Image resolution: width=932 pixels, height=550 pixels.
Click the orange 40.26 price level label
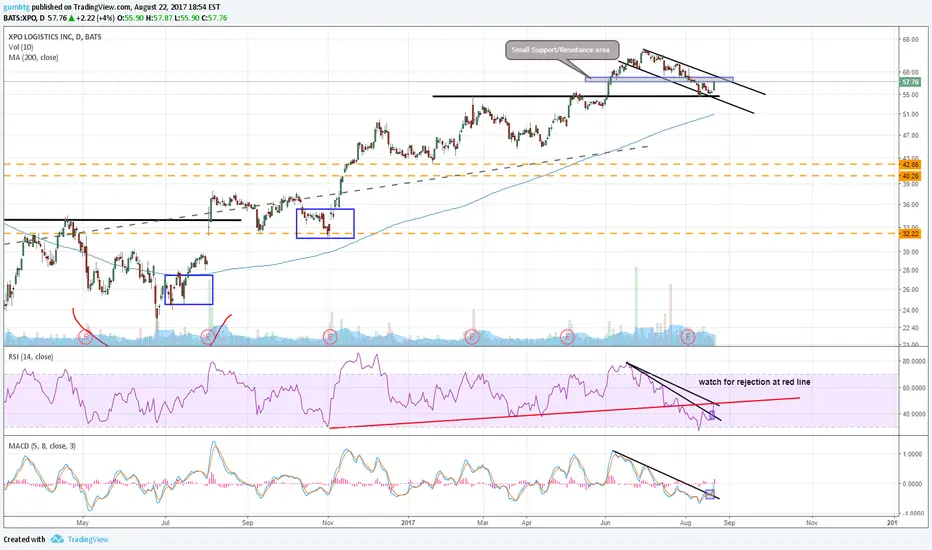(911, 176)
